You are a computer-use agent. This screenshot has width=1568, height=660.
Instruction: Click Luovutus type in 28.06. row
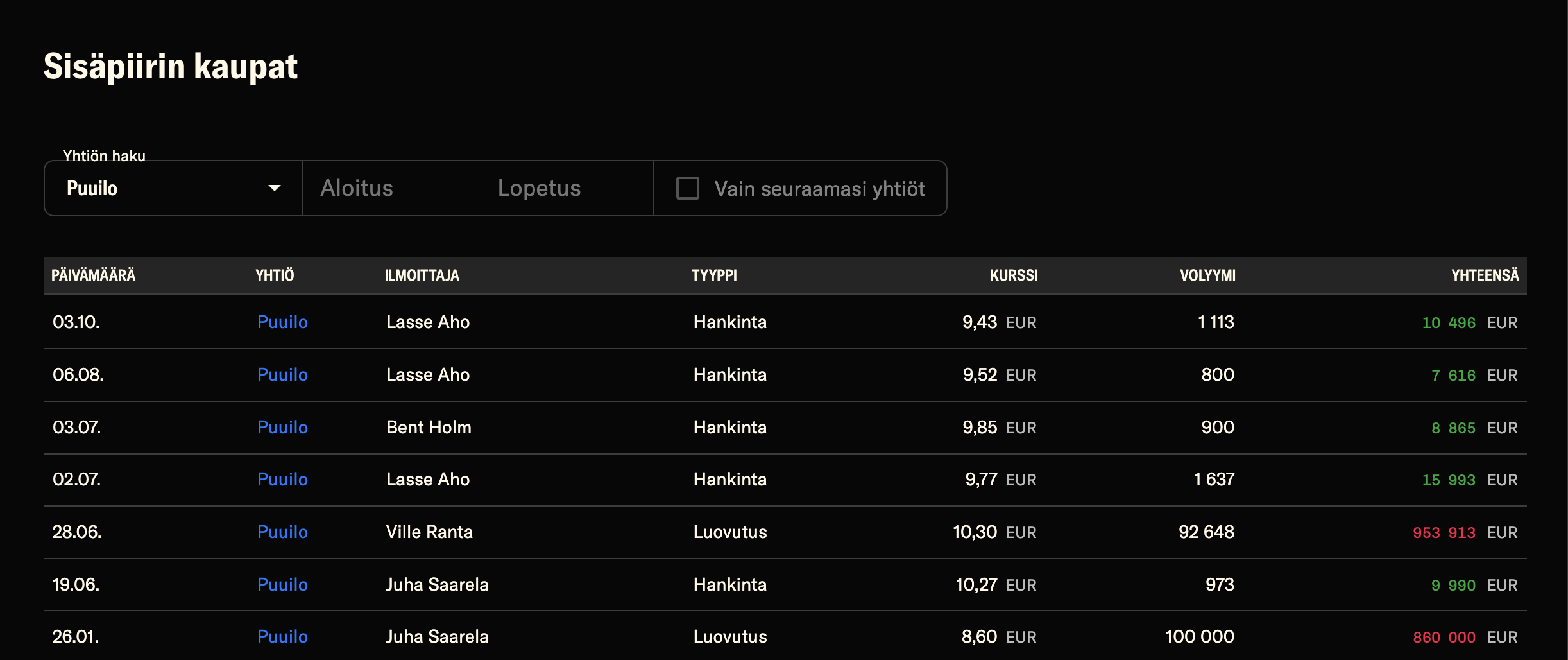[730, 532]
